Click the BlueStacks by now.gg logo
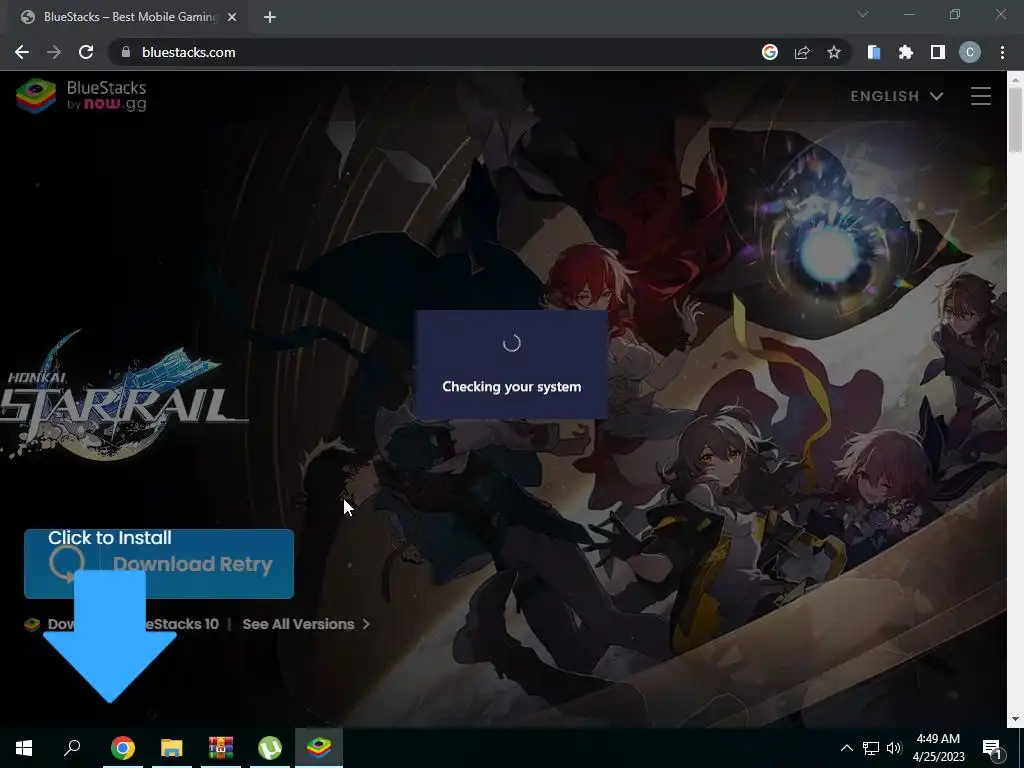This screenshot has height=768, width=1024. tap(82, 96)
